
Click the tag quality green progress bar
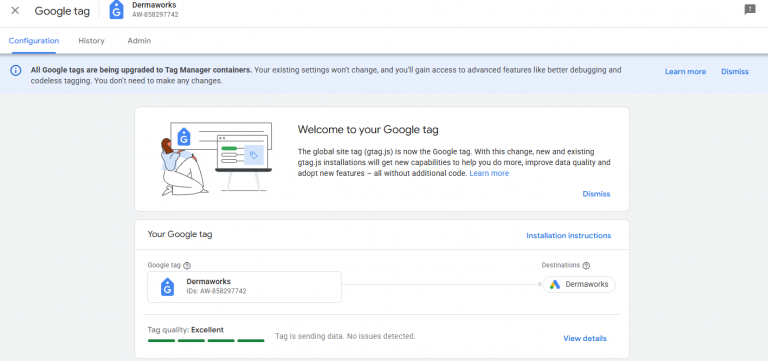pos(206,340)
